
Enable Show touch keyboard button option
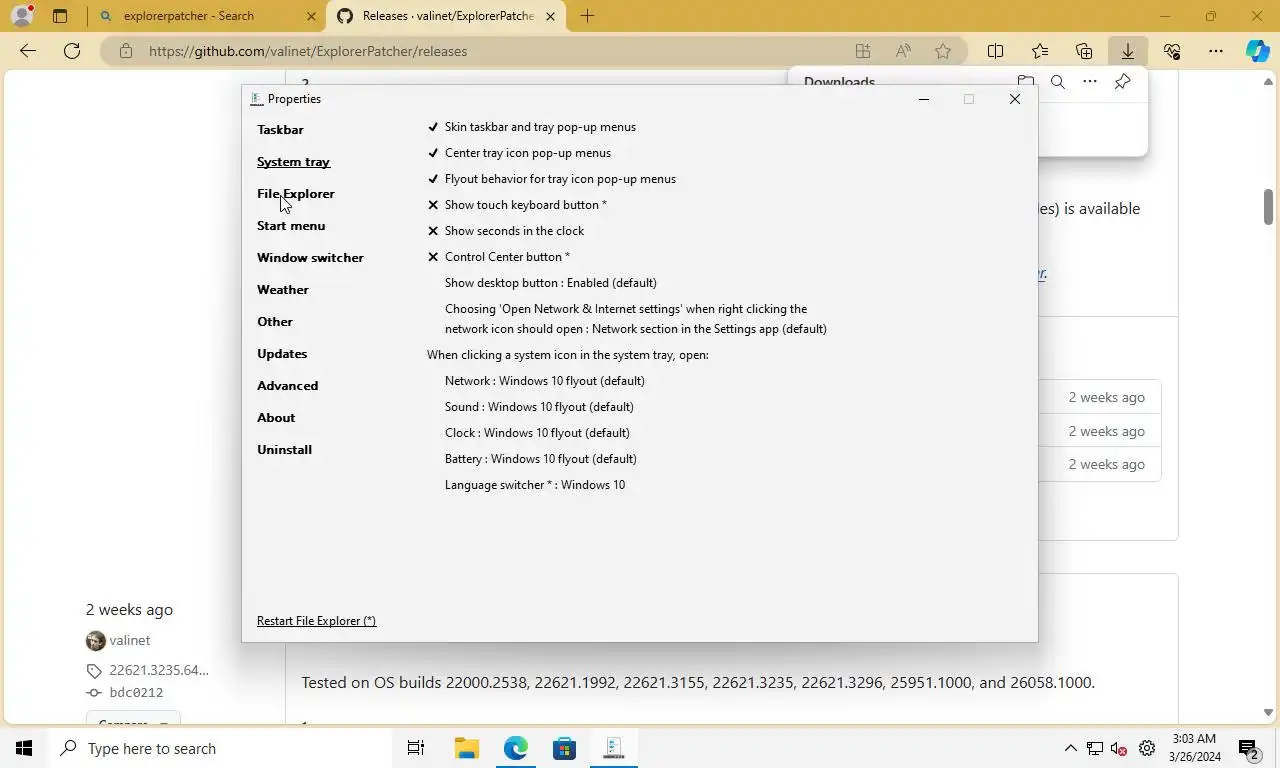[517, 205]
